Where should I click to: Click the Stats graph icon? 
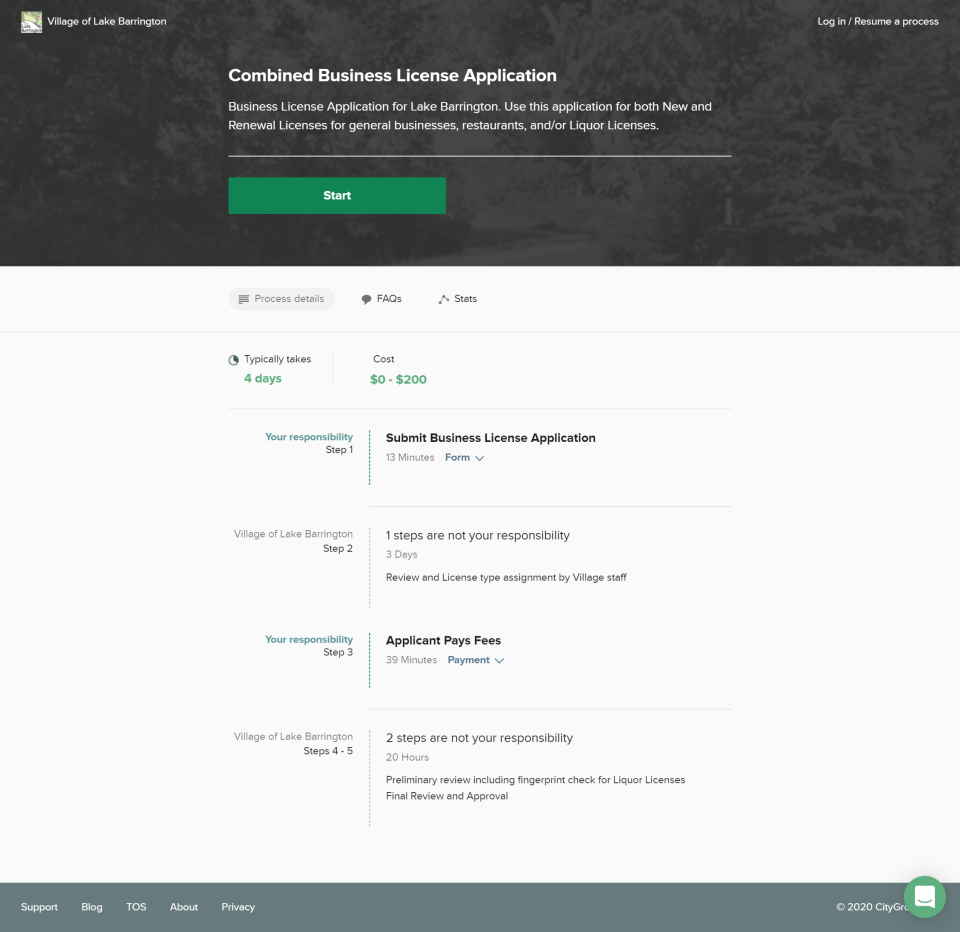tap(444, 299)
